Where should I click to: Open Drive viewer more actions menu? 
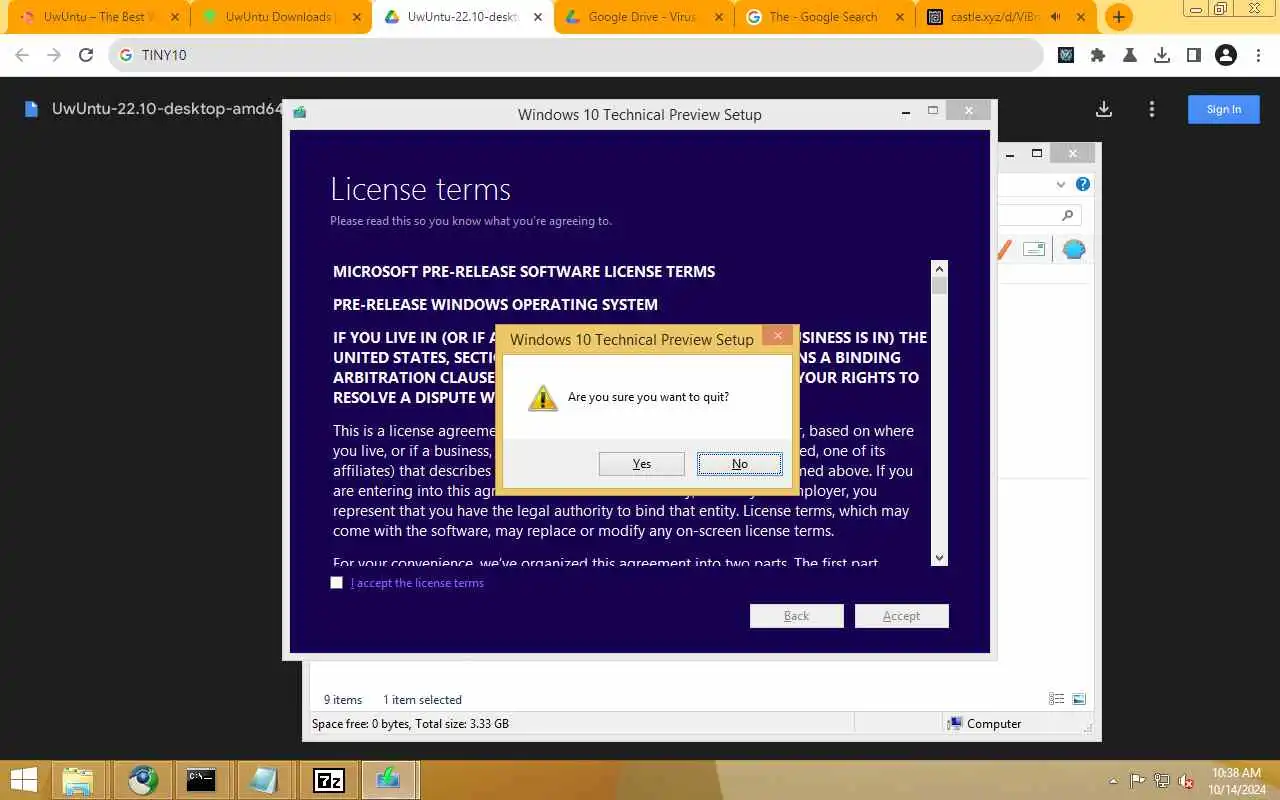click(x=1152, y=109)
